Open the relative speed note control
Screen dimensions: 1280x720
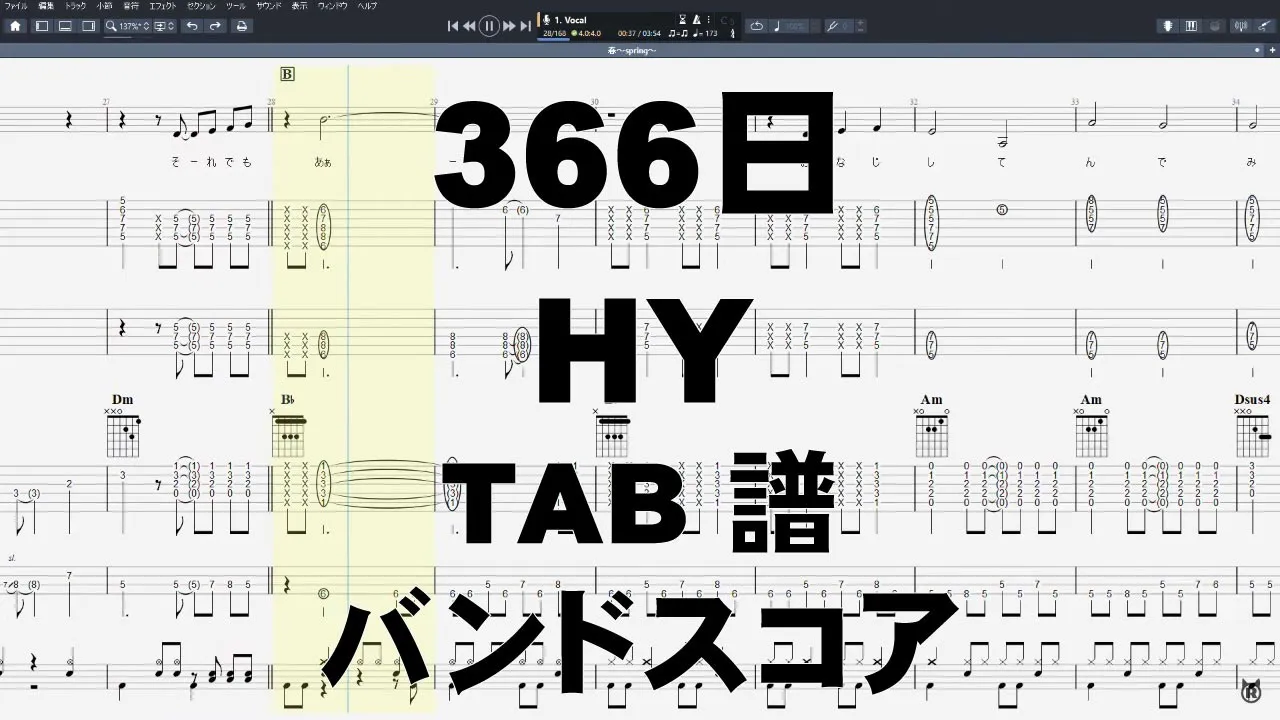point(790,26)
